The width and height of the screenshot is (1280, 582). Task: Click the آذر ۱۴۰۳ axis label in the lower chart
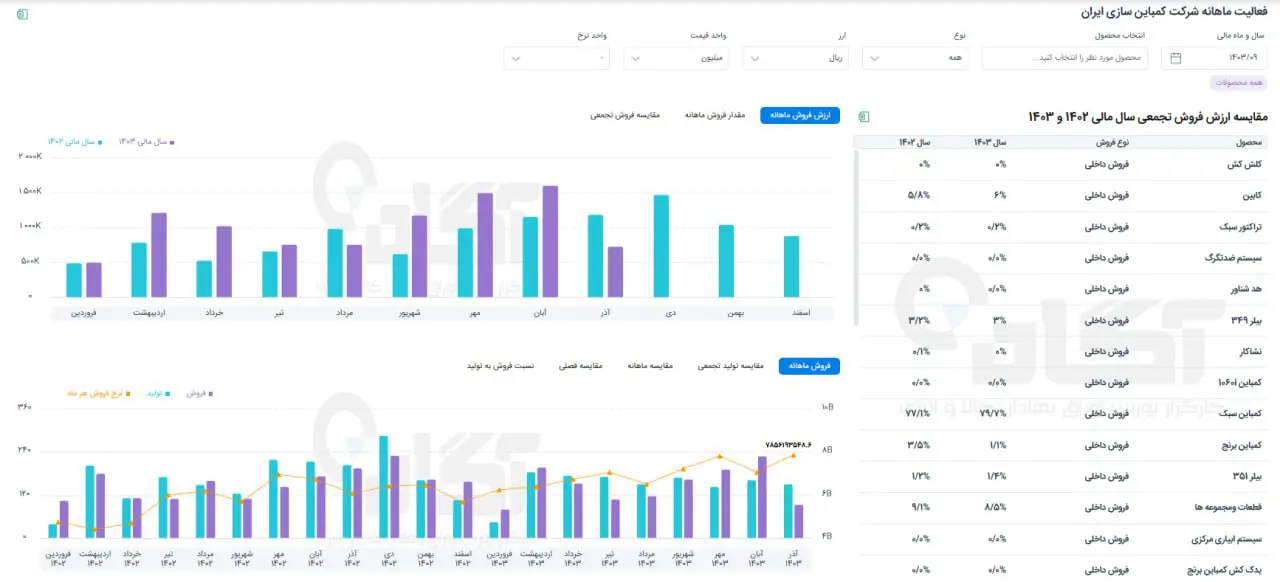pos(792,558)
